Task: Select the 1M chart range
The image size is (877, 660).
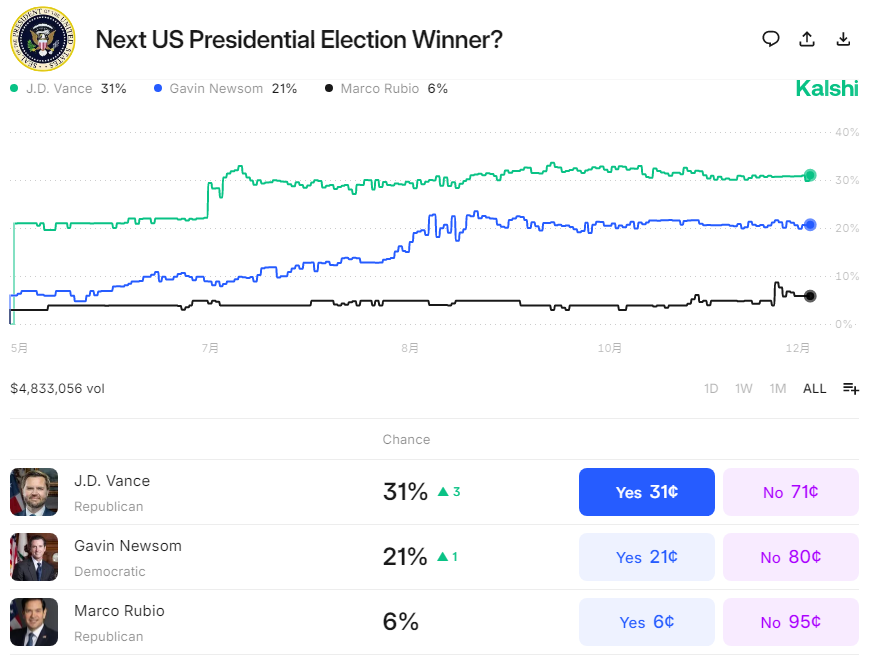Action: point(778,388)
